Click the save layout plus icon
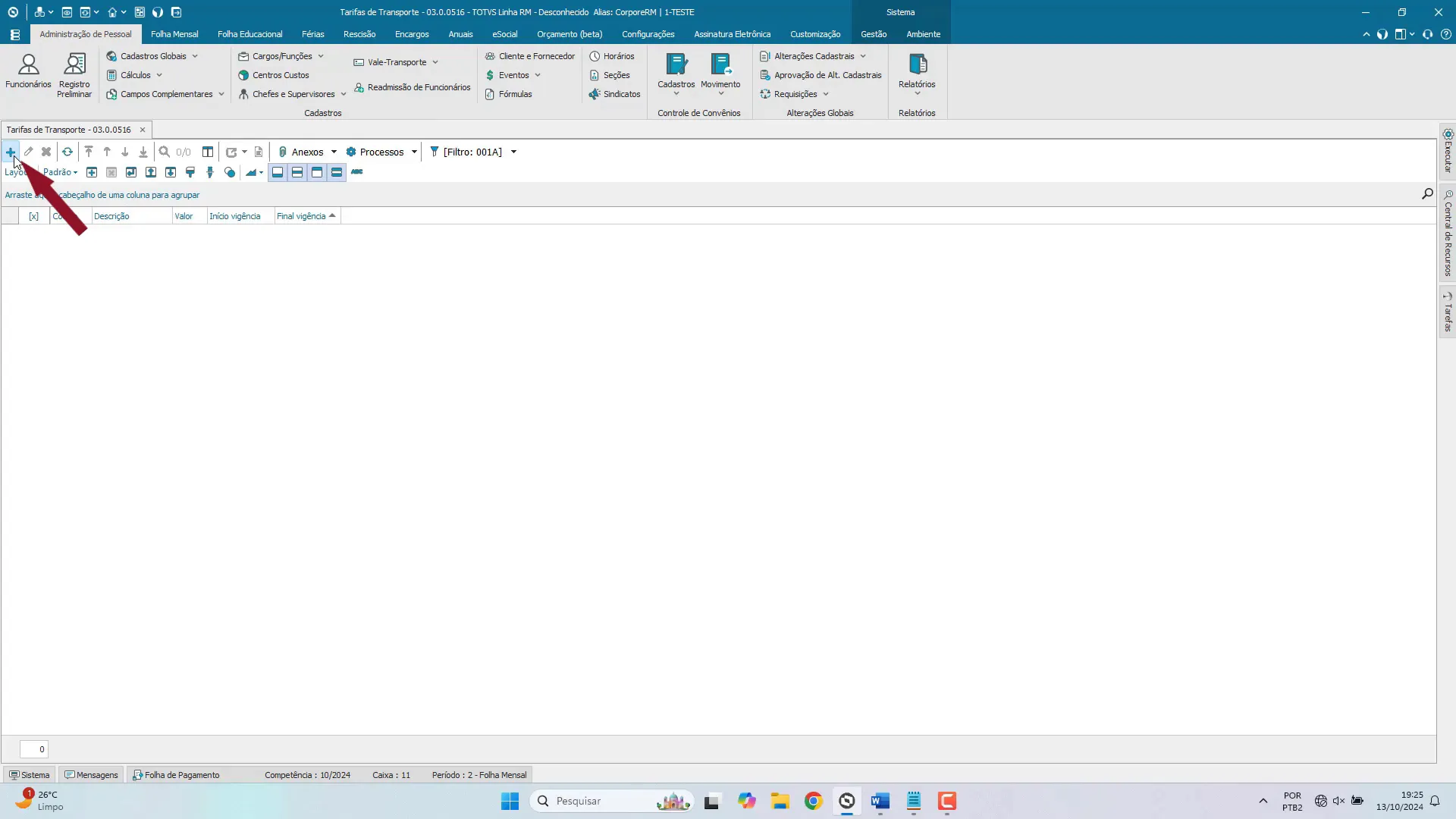This screenshot has width=1456, height=819. point(92,172)
